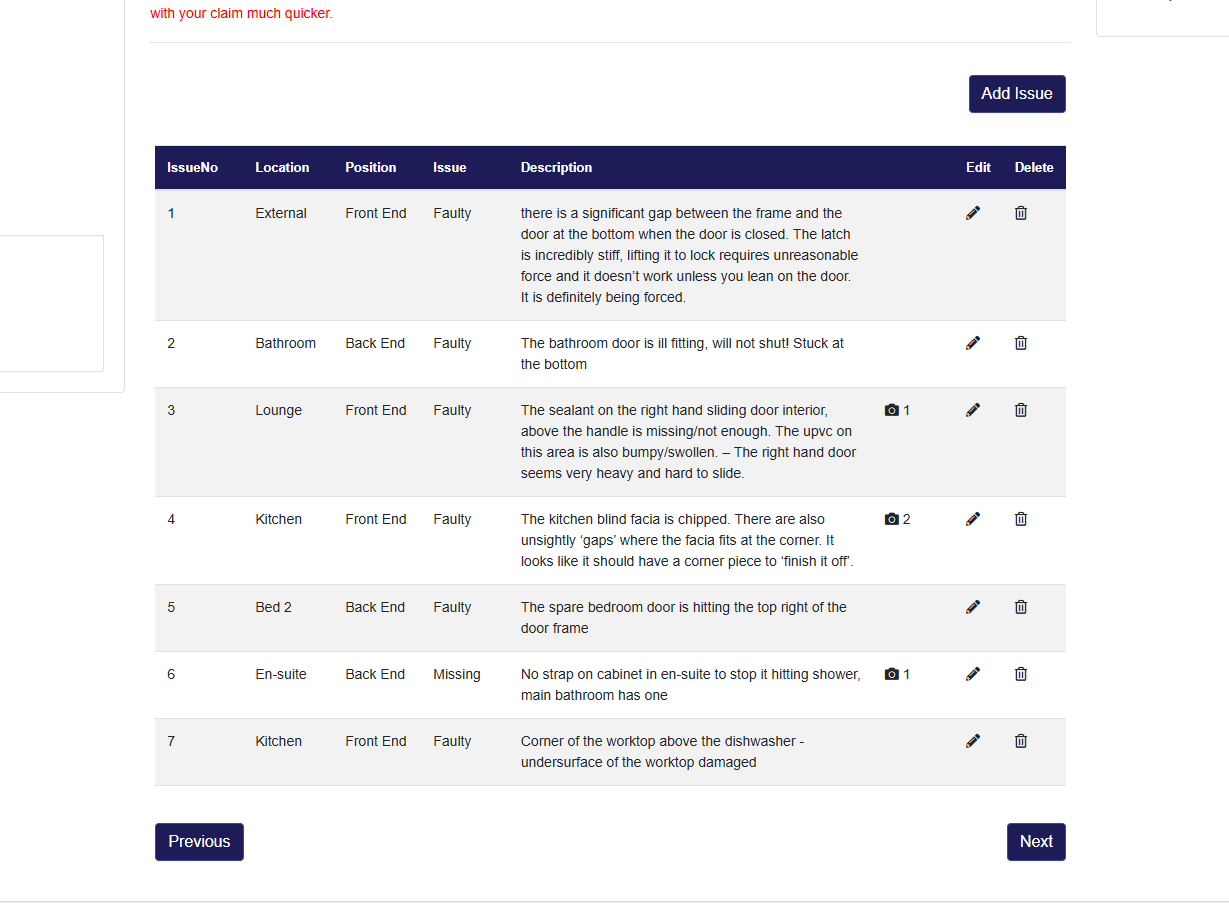
Task: Edit the Lounge sliding door issue
Action: (x=973, y=410)
